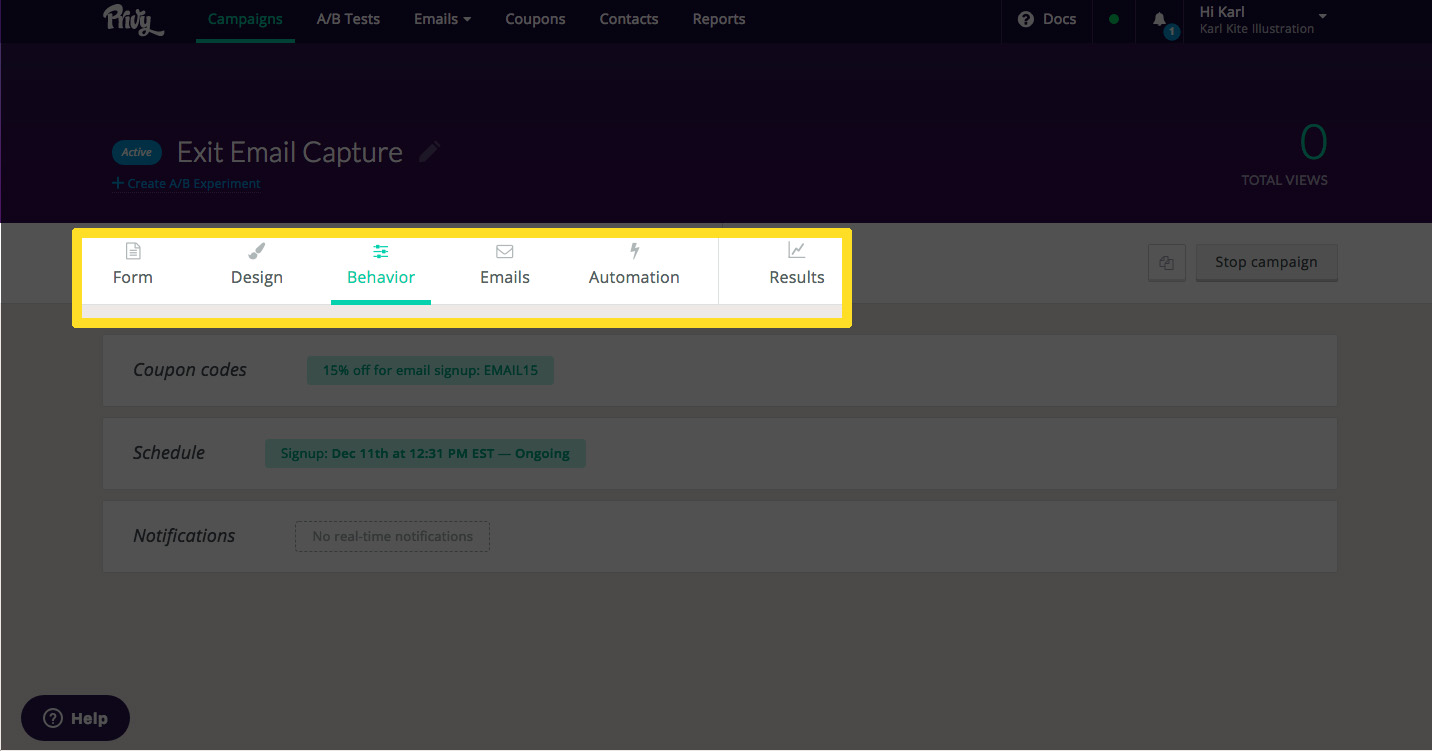Click the green status dot indicator
Viewport: 1432px width, 751px height.
1113,19
